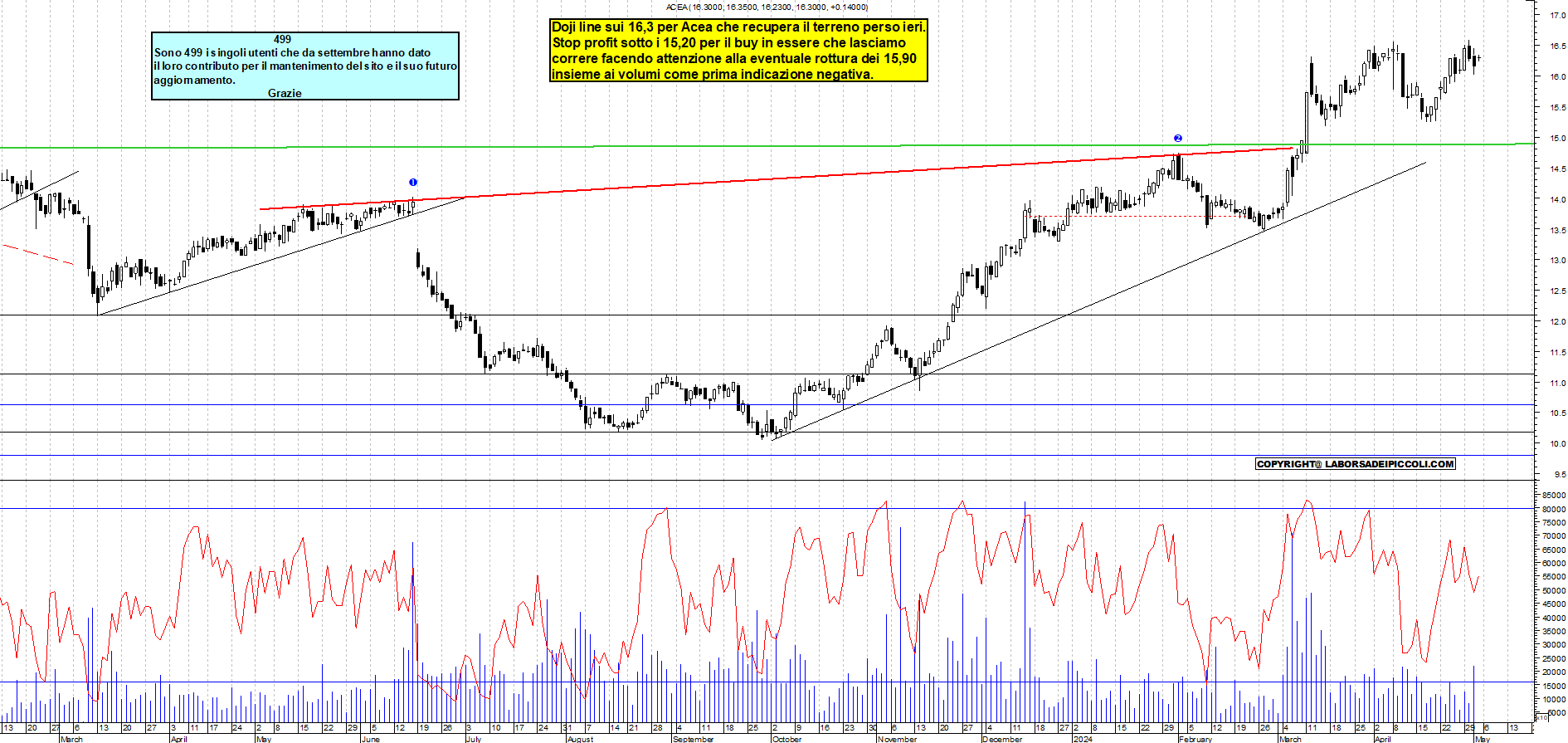Click the 'October' month label
The height and width of the screenshot is (743, 1568).
click(x=786, y=739)
